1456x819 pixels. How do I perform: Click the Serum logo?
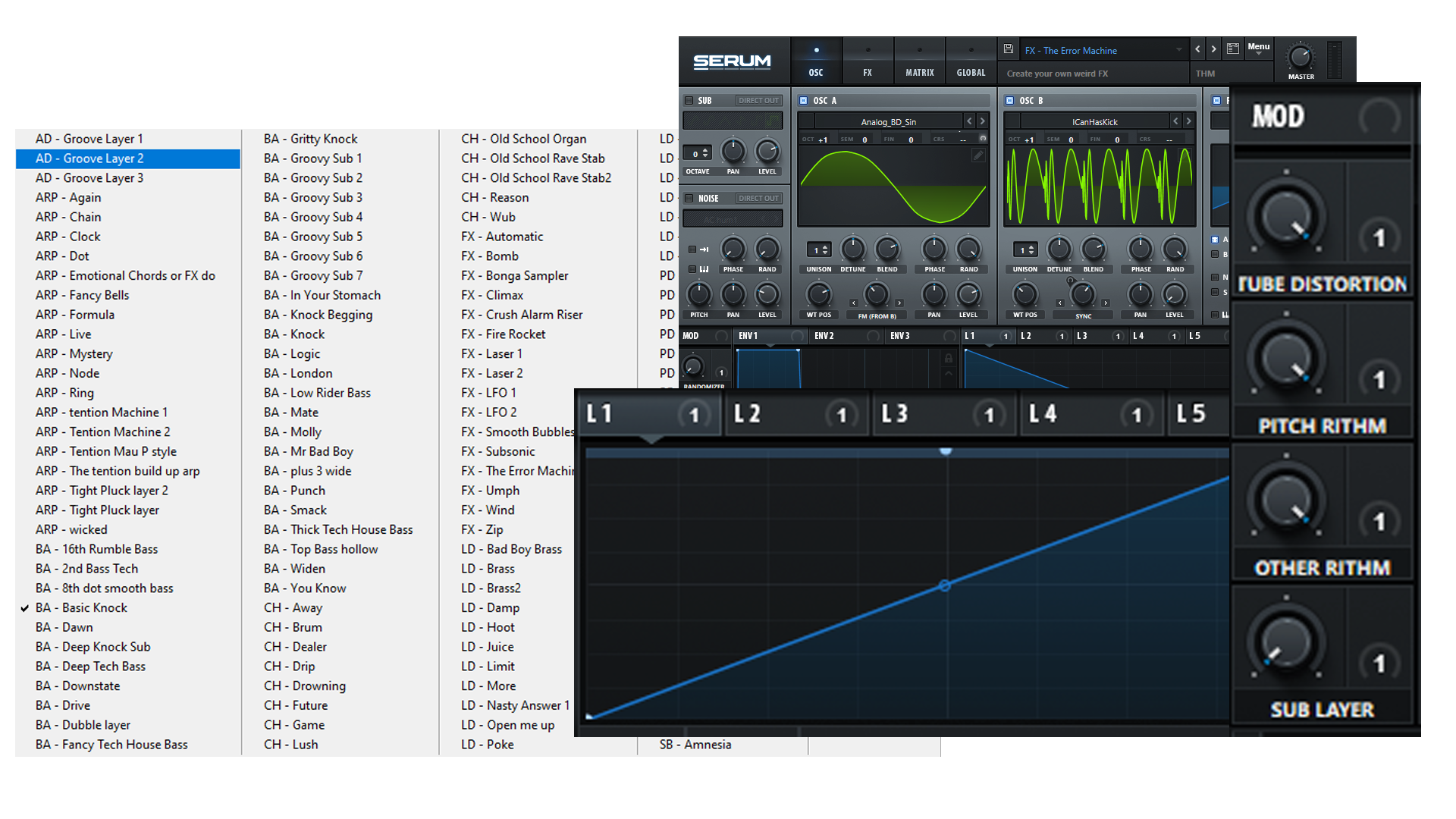[x=732, y=61]
